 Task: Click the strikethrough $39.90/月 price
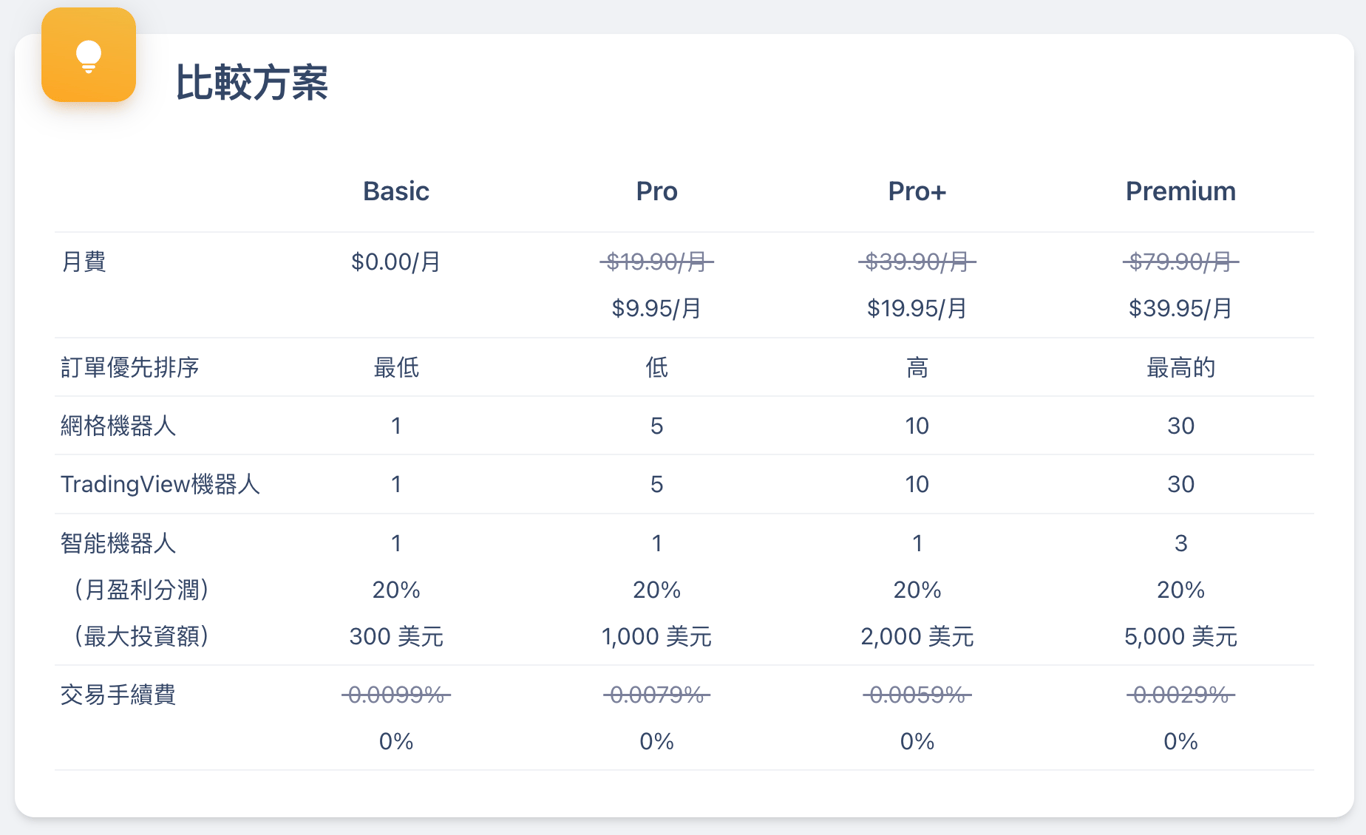[x=916, y=262]
